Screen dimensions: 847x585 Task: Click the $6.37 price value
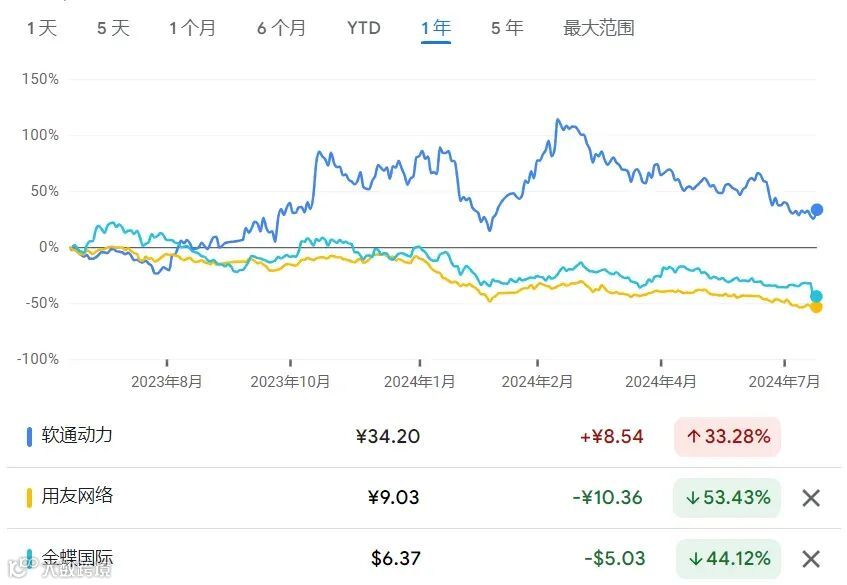(395, 559)
